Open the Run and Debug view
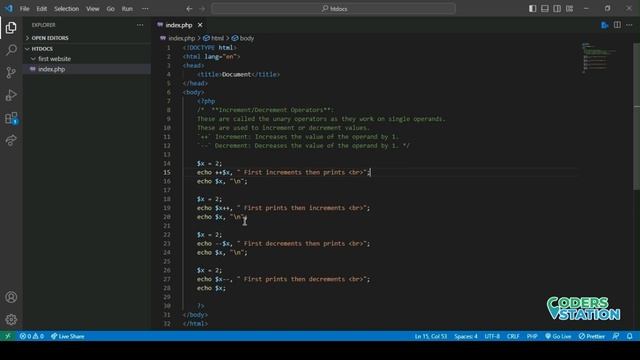This screenshot has height=360, width=640. [x=11, y=95]
